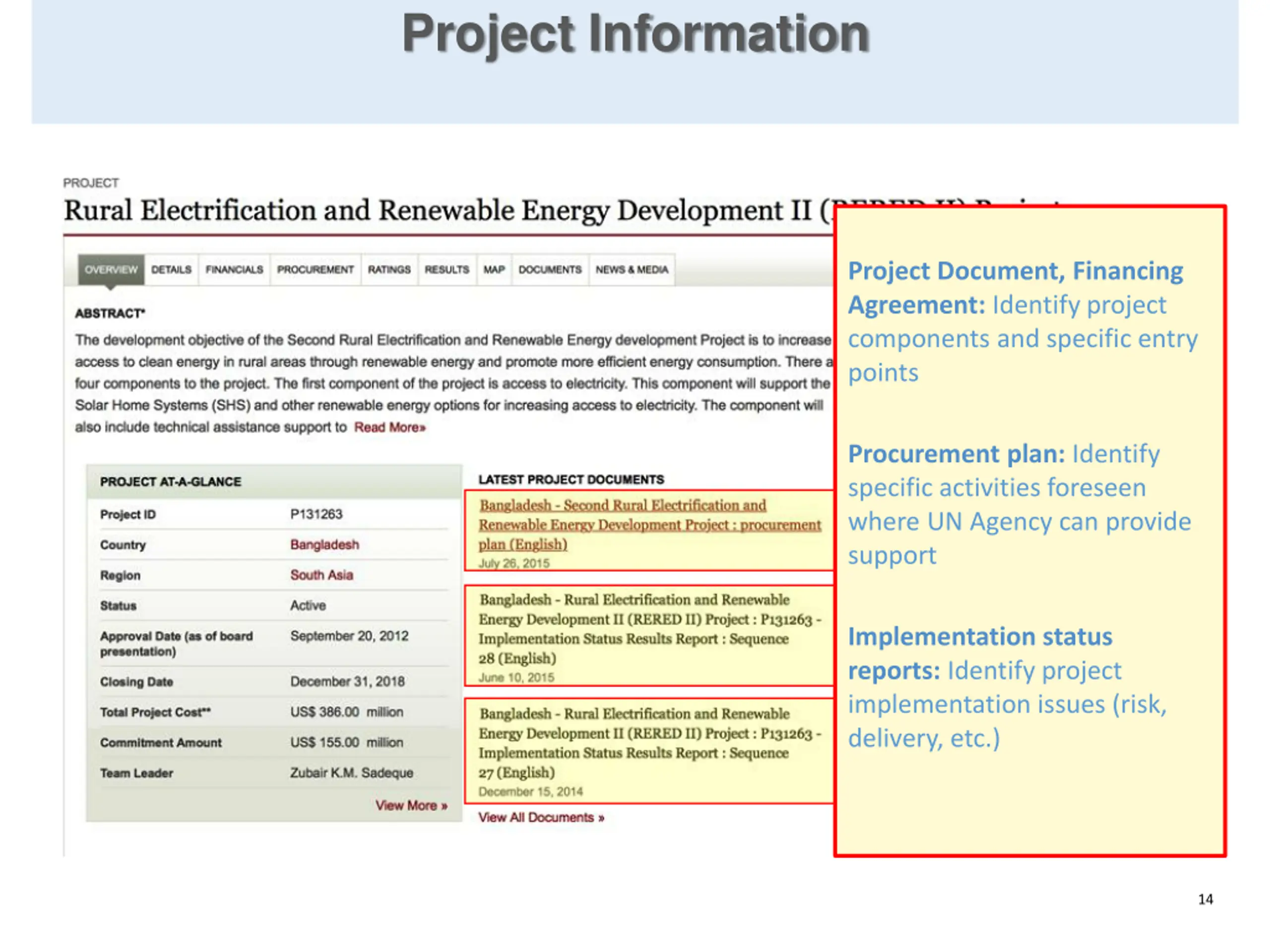Viewport: 1270px width, 952px height.
Task: Click the Project Document, Financing Agreement note
Action: coord(1022,321)
